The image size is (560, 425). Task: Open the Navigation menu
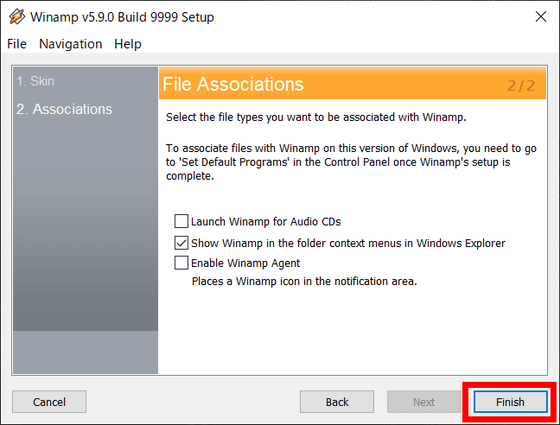pyautogui.click(x=71, y=44)
